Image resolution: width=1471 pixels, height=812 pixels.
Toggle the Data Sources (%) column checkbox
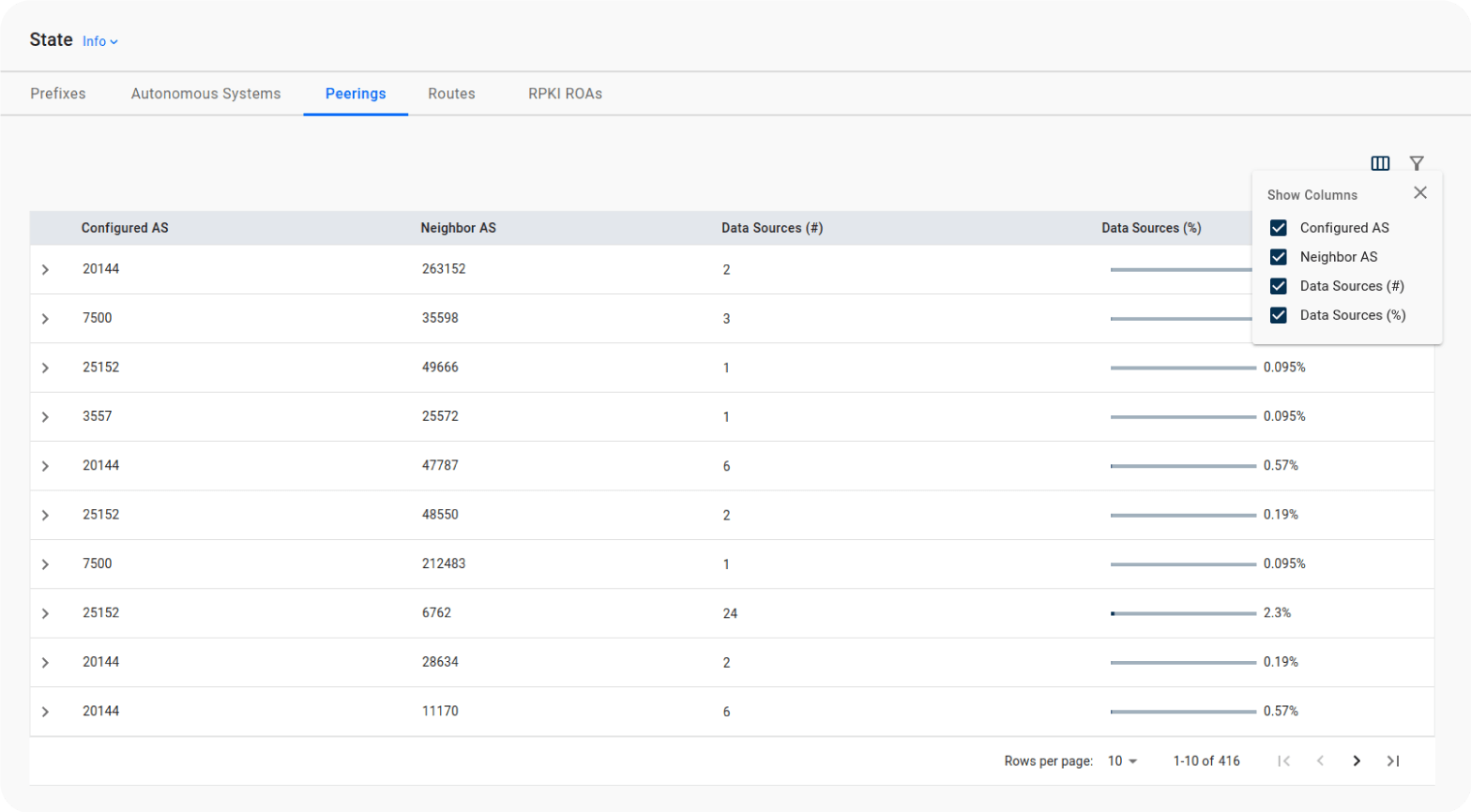1278,315
